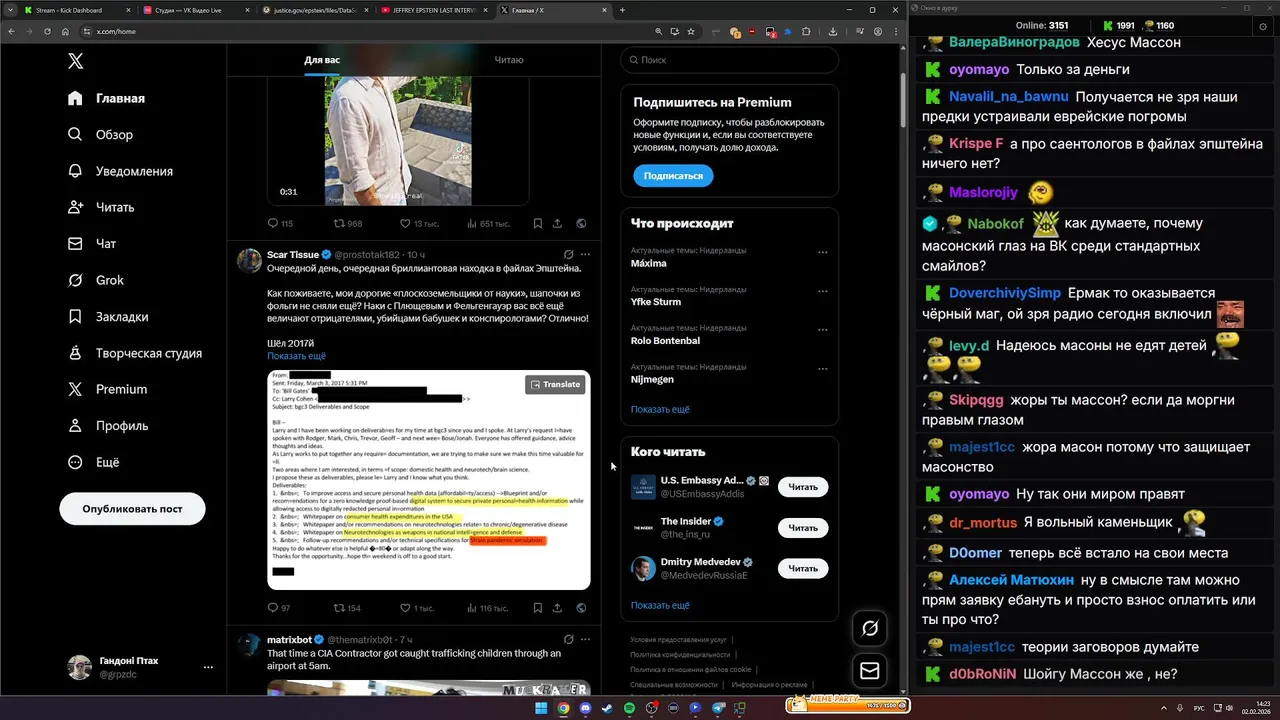Switch to the Читаю tab

[x=509, y=60]
